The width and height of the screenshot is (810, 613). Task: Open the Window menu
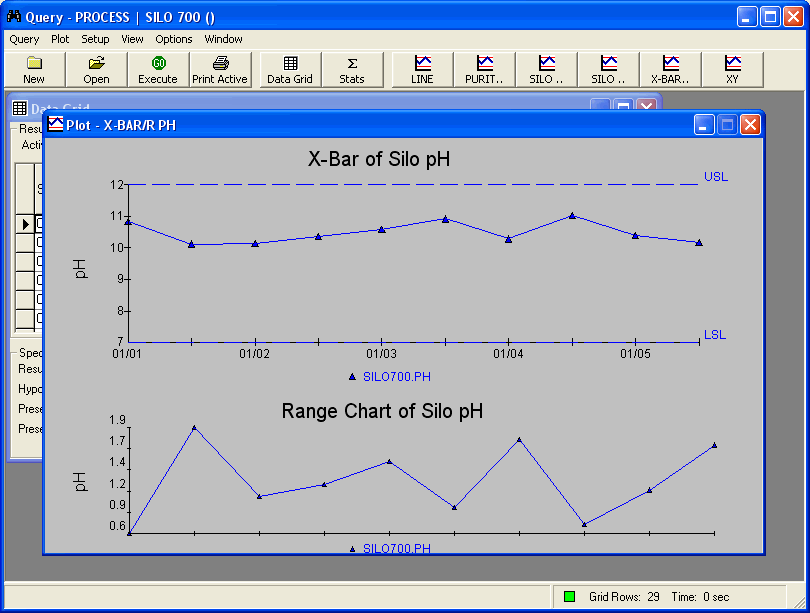pyautogui.click(x=223, y=39)
